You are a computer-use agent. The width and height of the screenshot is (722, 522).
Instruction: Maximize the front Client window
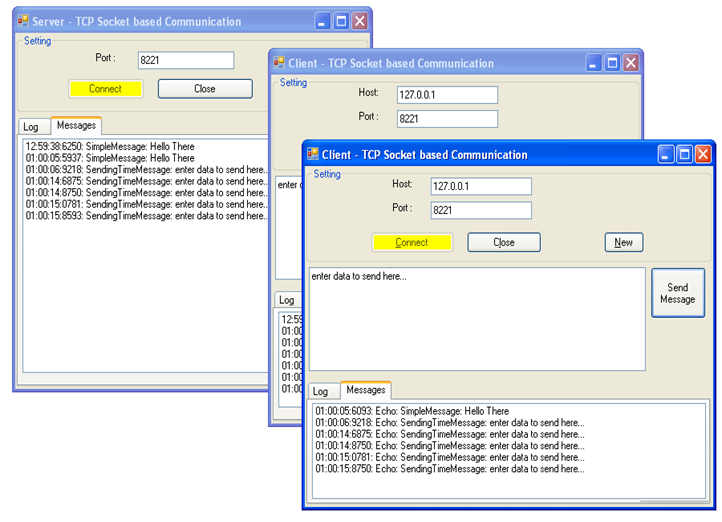685,154
